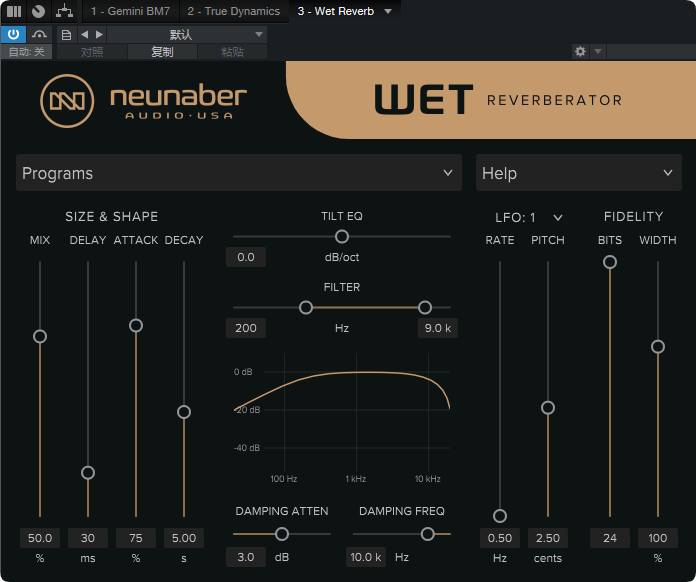Click the 对照 compare button
Screen dimensions: 696x582
click(92, 52)
